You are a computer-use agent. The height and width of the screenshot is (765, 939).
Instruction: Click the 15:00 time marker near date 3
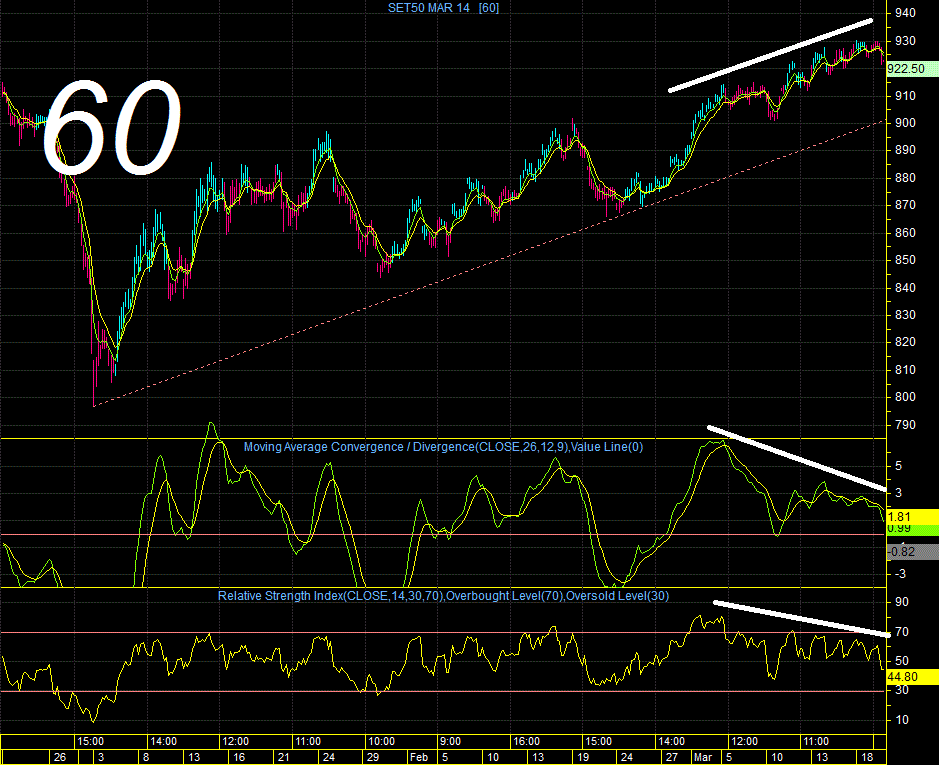(x=90, y=742)
